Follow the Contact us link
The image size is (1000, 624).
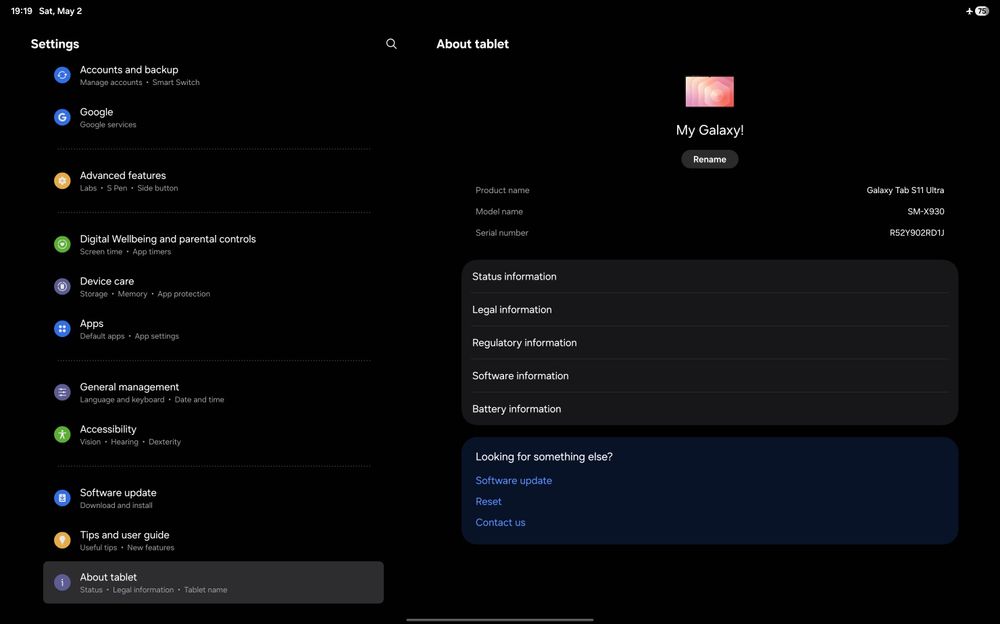(x=500, y=522)
